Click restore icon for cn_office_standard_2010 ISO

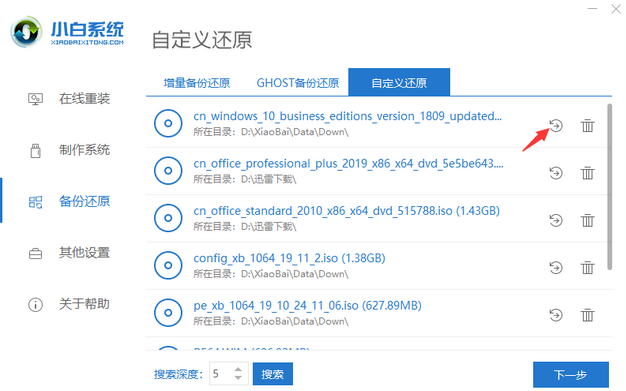click(x=556, y=220)
